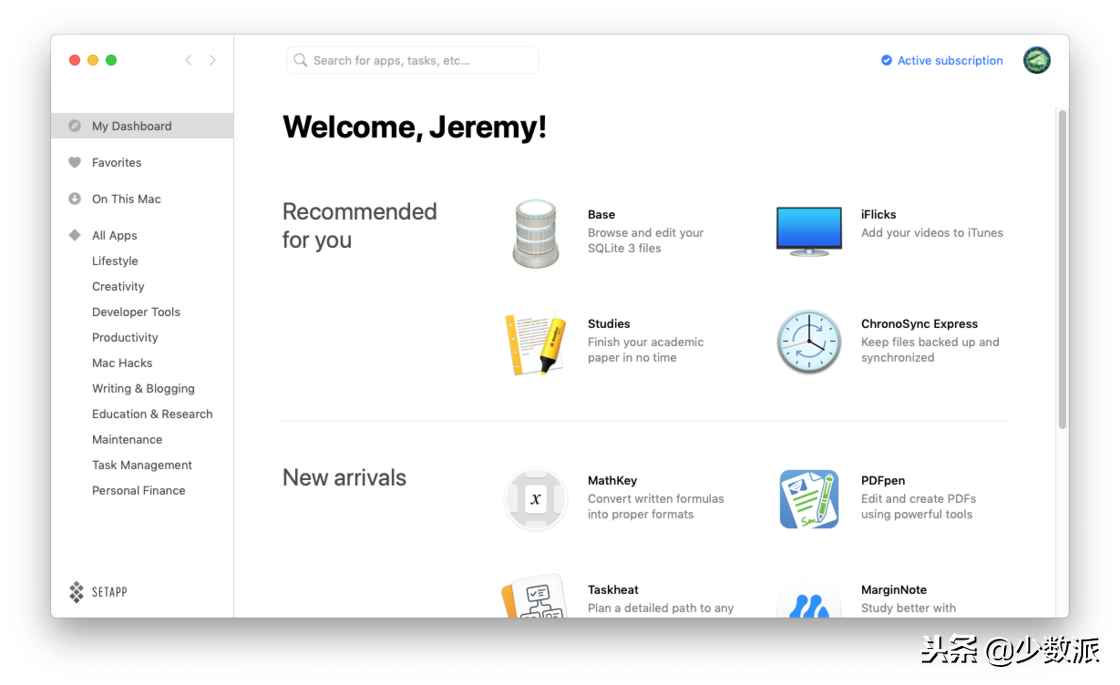Click the MathKey app title
This screenshot has height=685, width=1120.
tap(612, 481)
